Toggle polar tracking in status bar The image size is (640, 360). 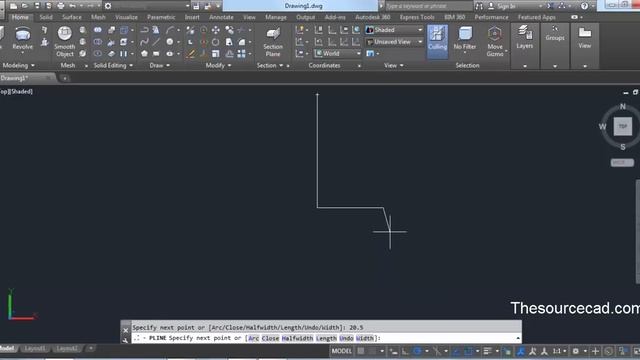tap(417, 351)
